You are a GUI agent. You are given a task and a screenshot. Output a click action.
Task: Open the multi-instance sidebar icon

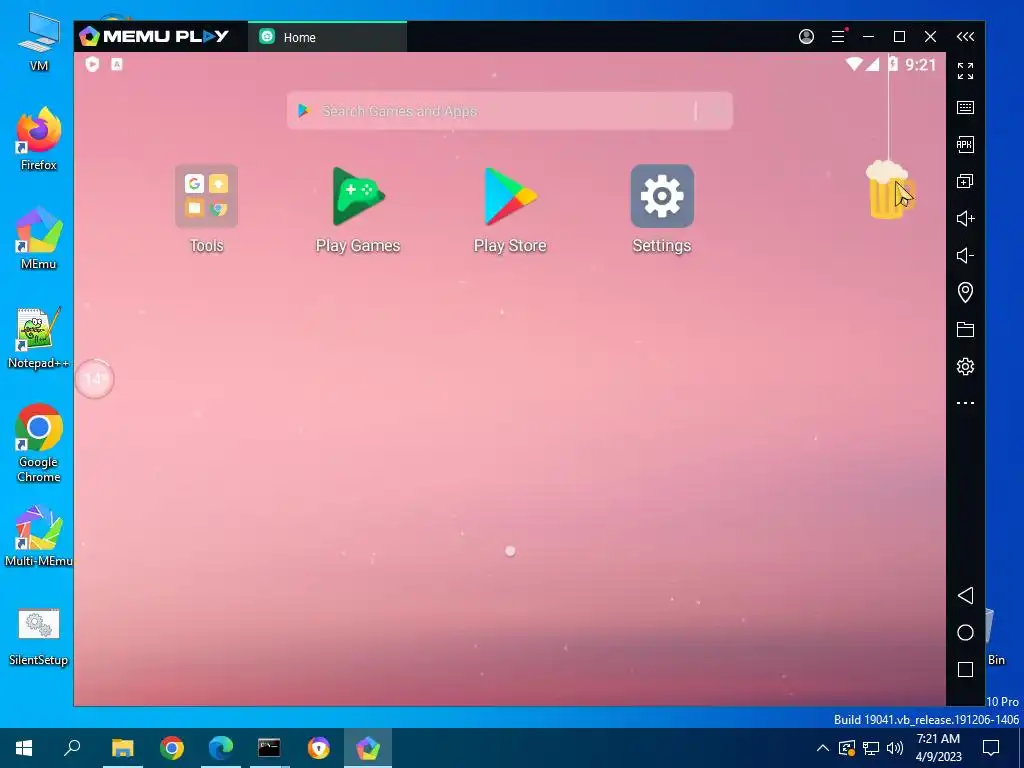(x=965, y=182)
